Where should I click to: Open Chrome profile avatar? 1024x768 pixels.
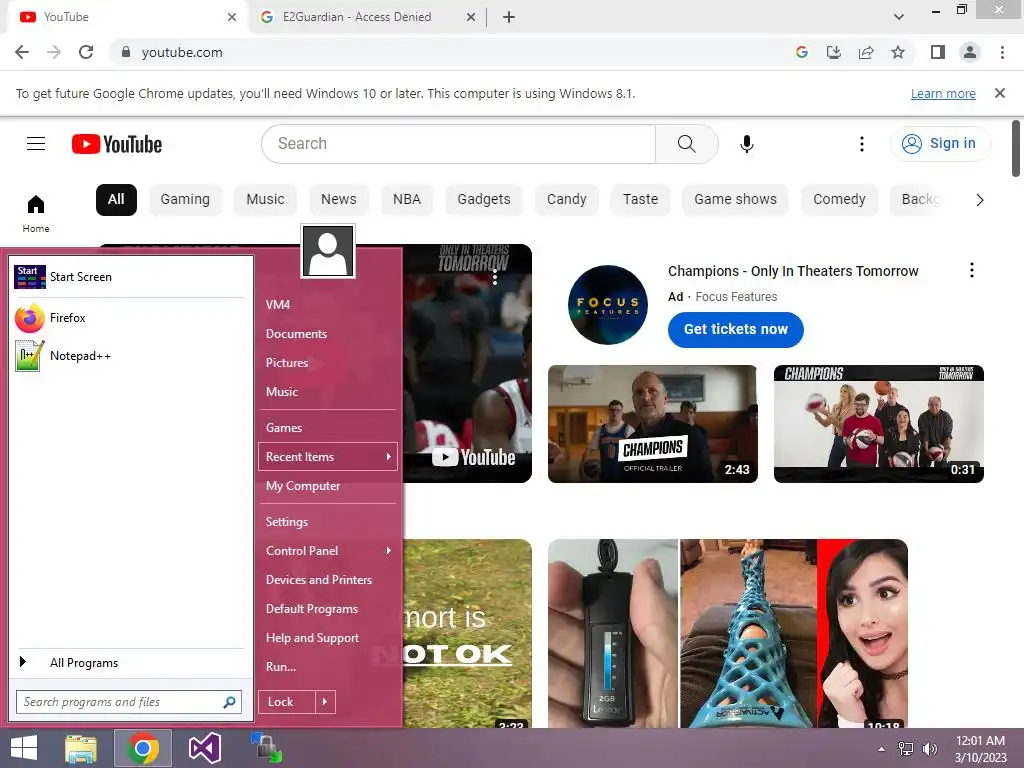point(970,52)
